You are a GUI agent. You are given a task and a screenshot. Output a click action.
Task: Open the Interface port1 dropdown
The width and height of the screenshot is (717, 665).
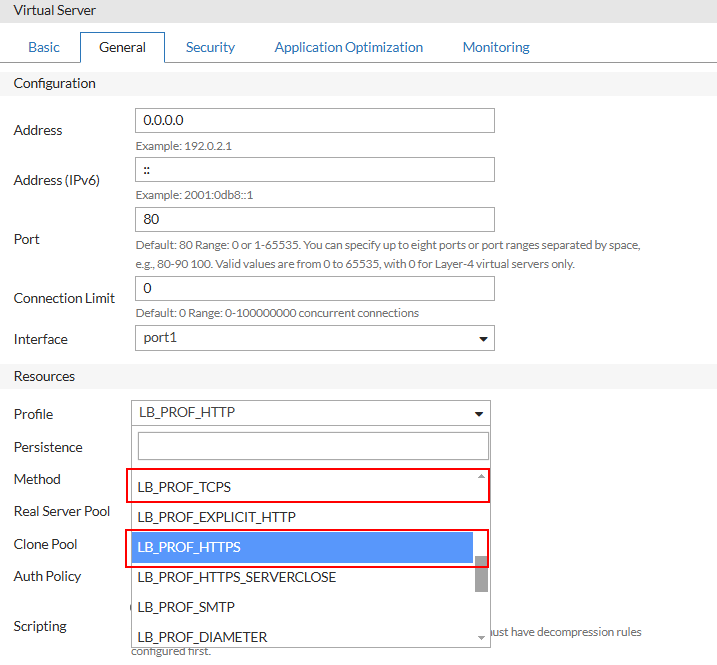(314, 339)
